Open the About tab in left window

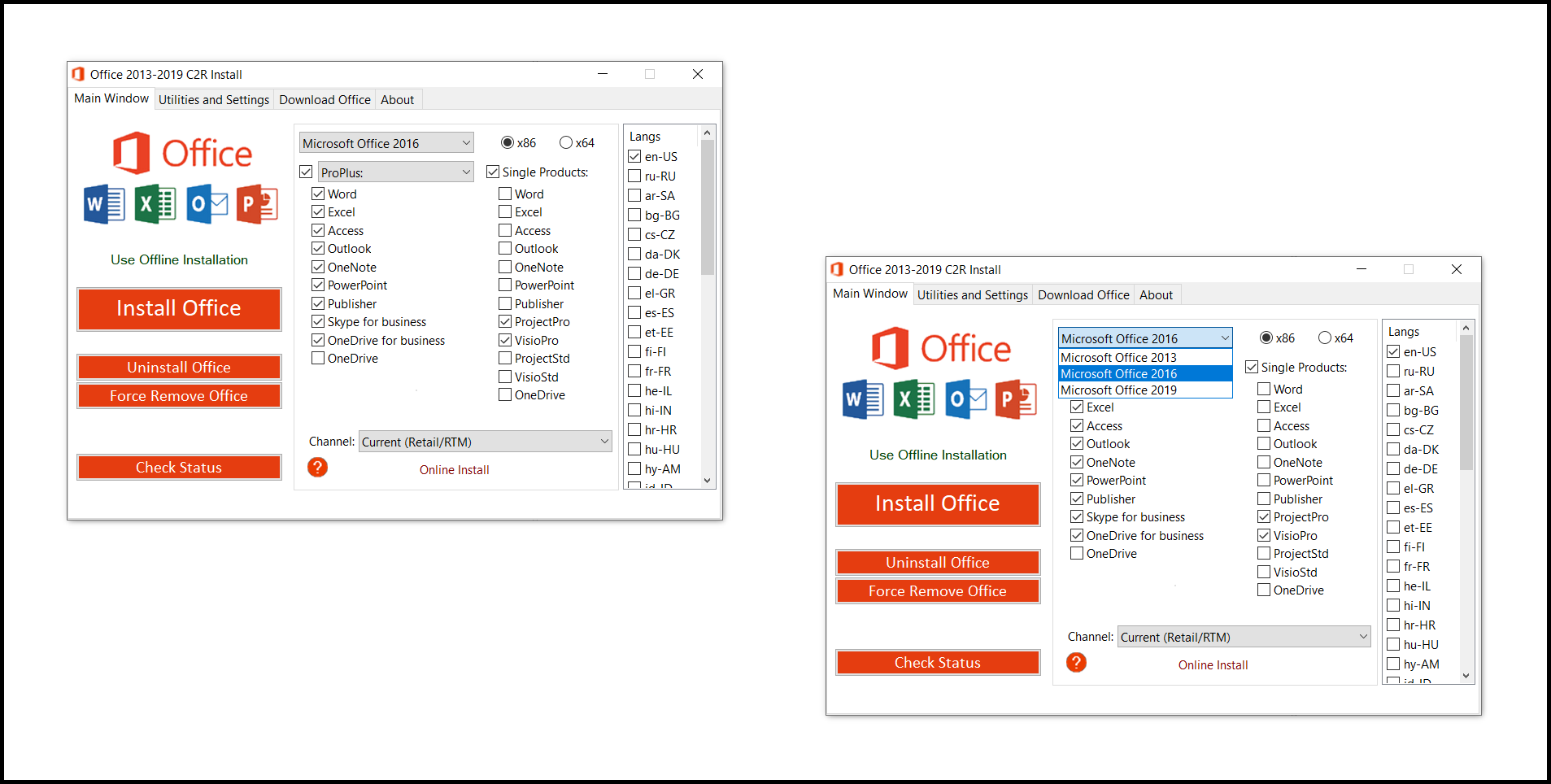(x=397, y=99)
